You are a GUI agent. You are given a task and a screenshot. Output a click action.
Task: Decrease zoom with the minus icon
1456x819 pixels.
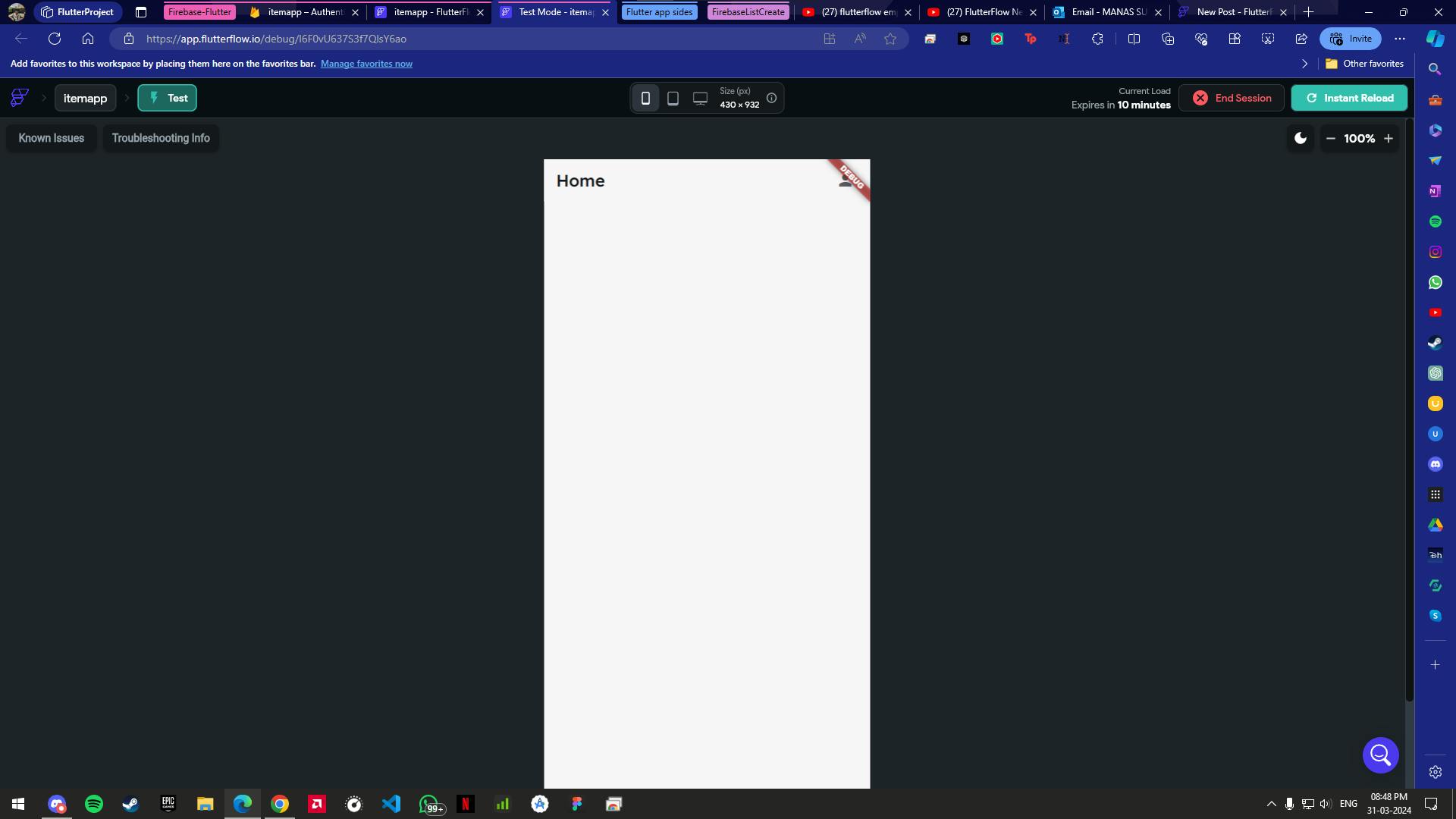coord(1330,138)
